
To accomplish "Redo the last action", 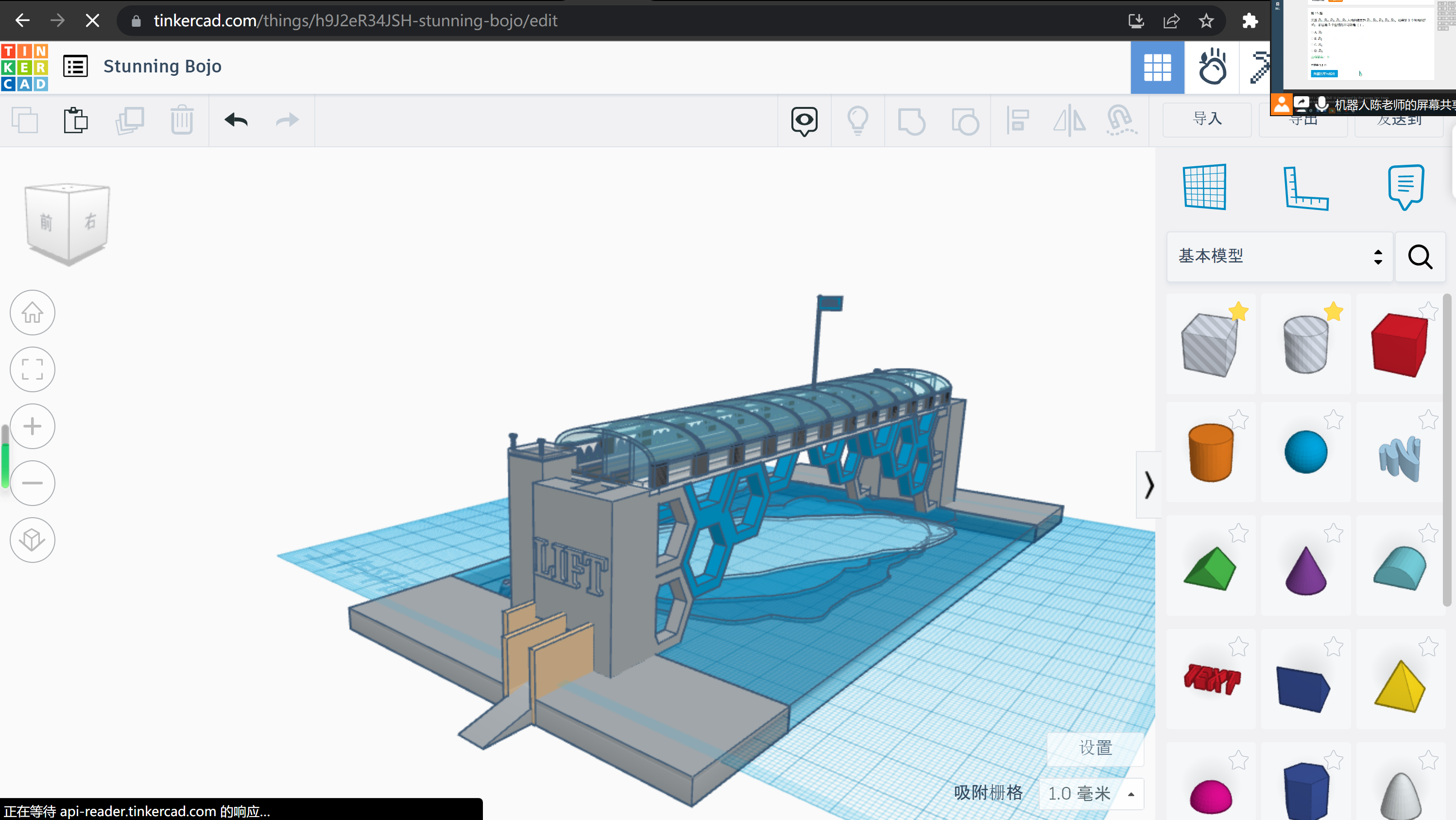I will tap(287, 120).
